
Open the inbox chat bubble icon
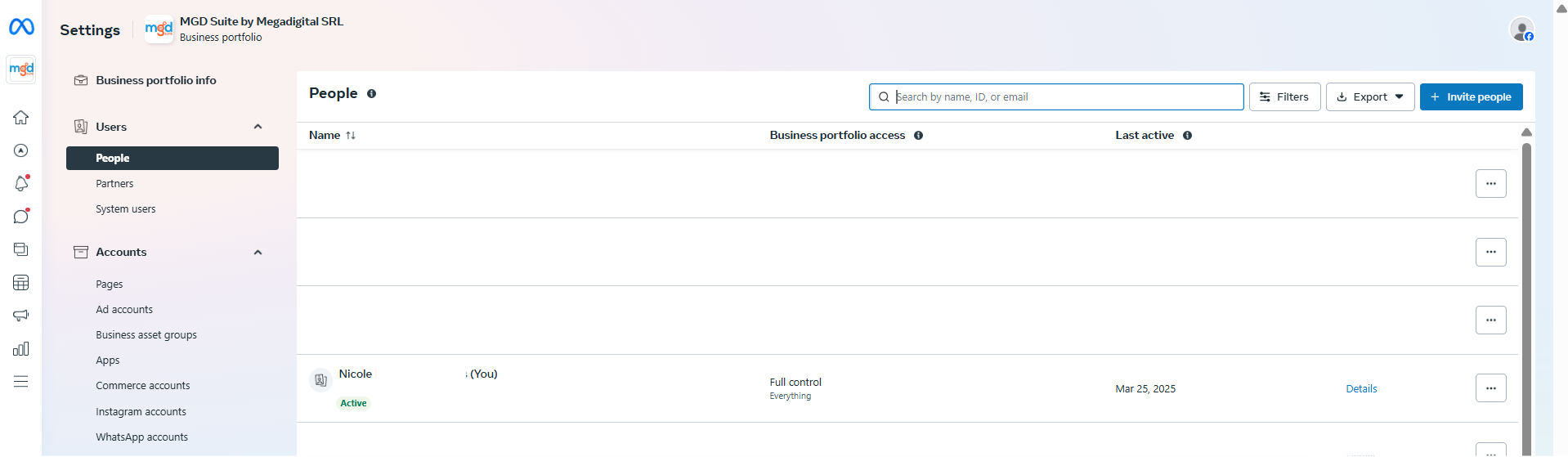[21, 217]
